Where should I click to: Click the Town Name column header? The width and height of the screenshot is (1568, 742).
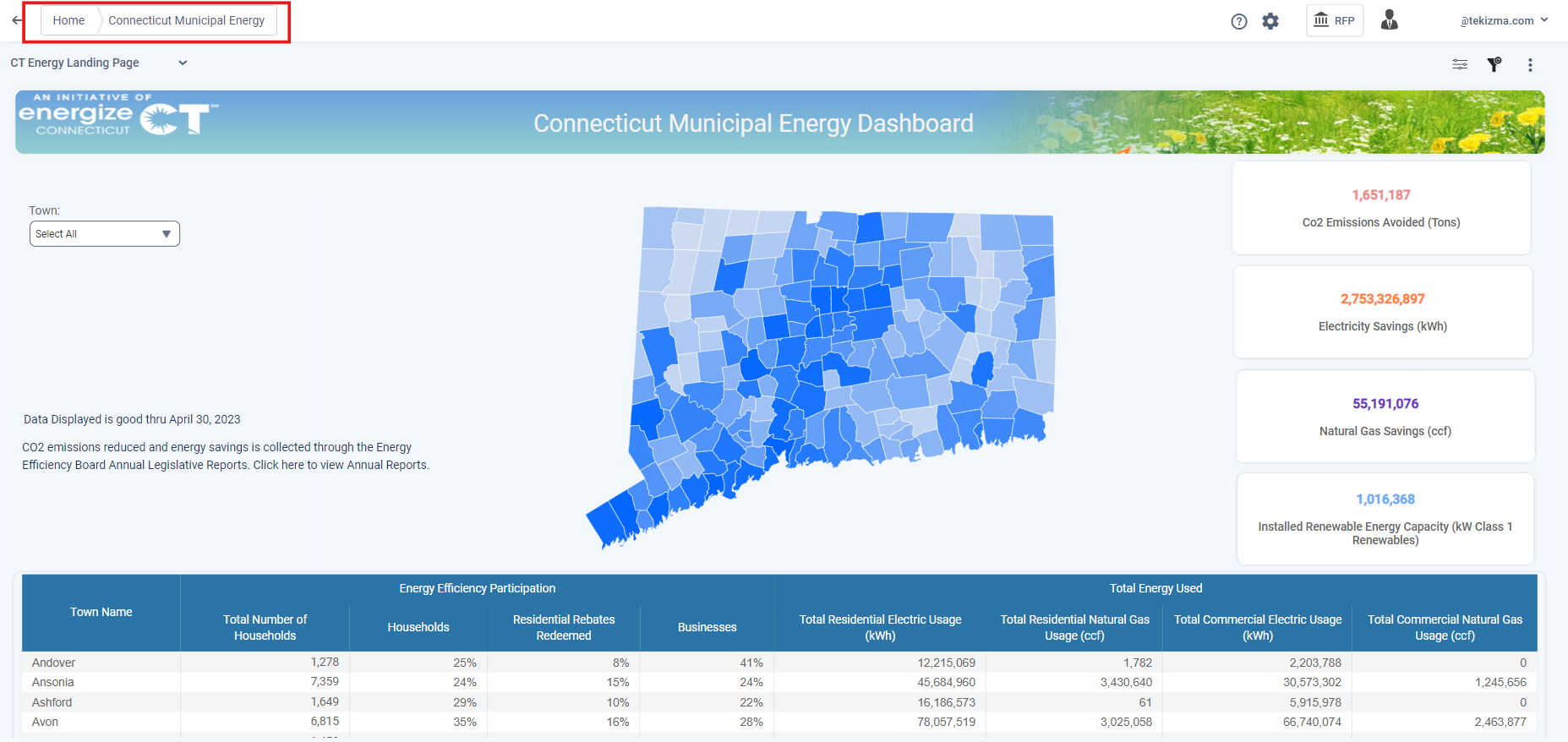[101, 612]
